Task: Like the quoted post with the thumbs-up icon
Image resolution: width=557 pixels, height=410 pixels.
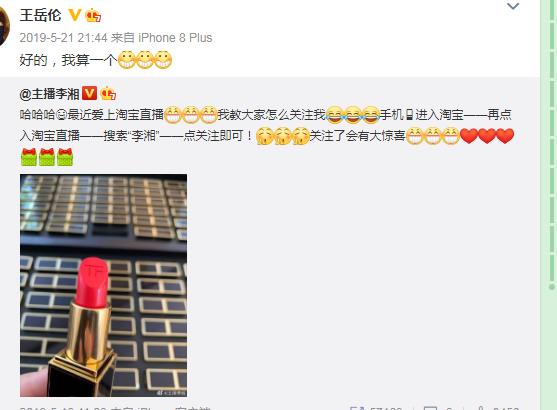Action: [481, 408]
